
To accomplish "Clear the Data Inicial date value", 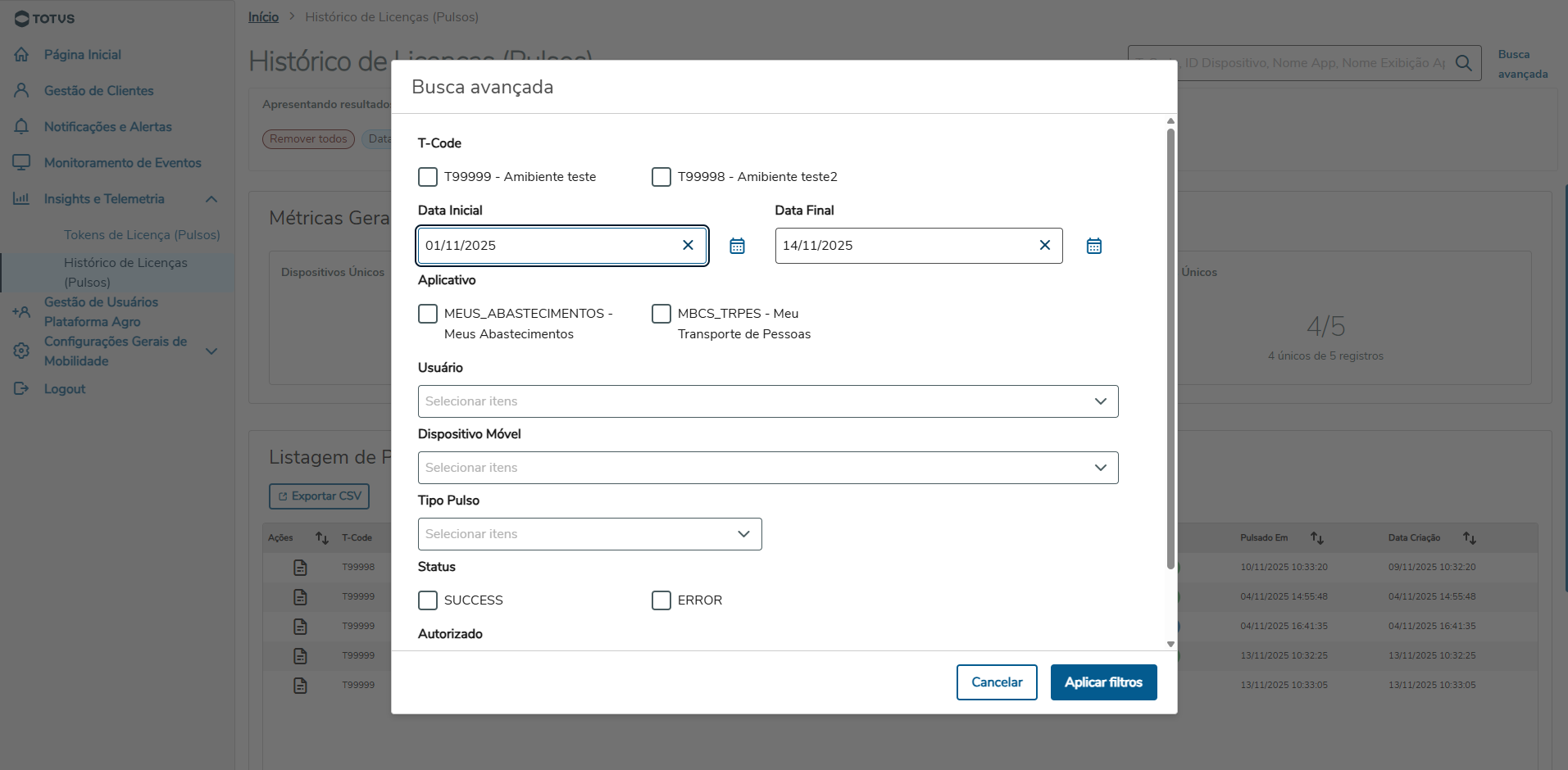I will pos(688,246).
